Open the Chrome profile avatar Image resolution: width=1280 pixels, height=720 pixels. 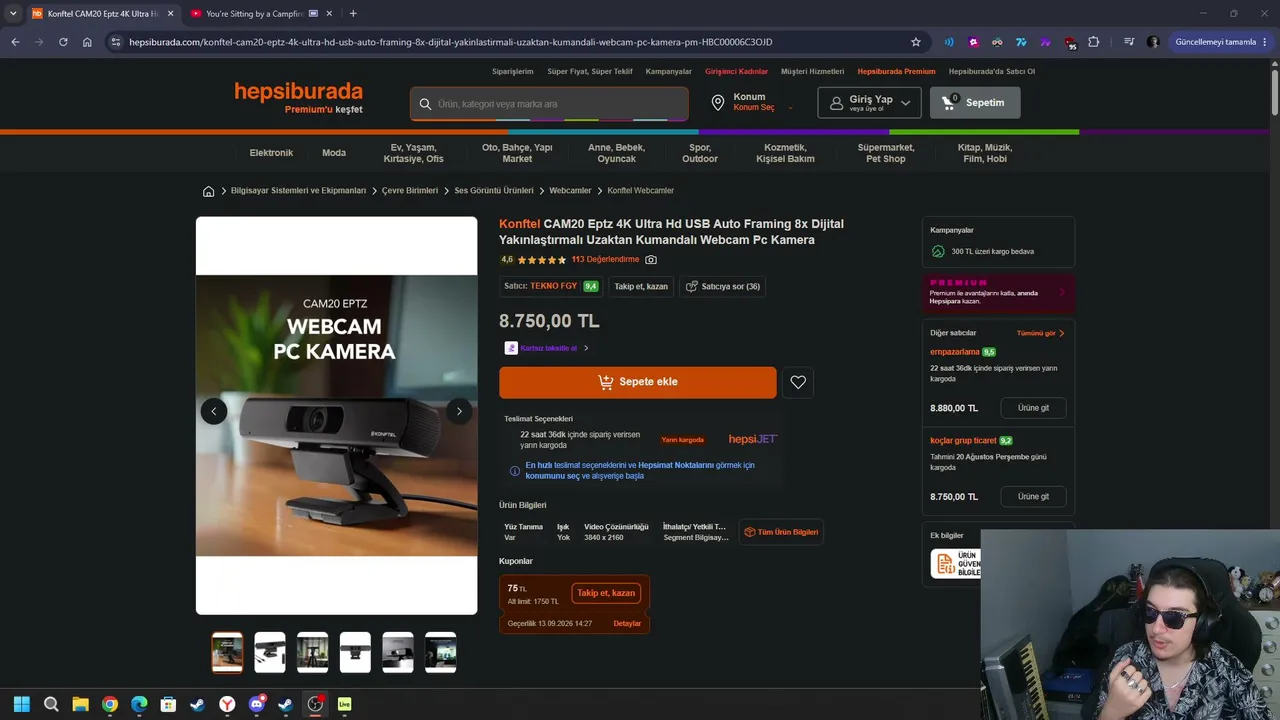1153,42
